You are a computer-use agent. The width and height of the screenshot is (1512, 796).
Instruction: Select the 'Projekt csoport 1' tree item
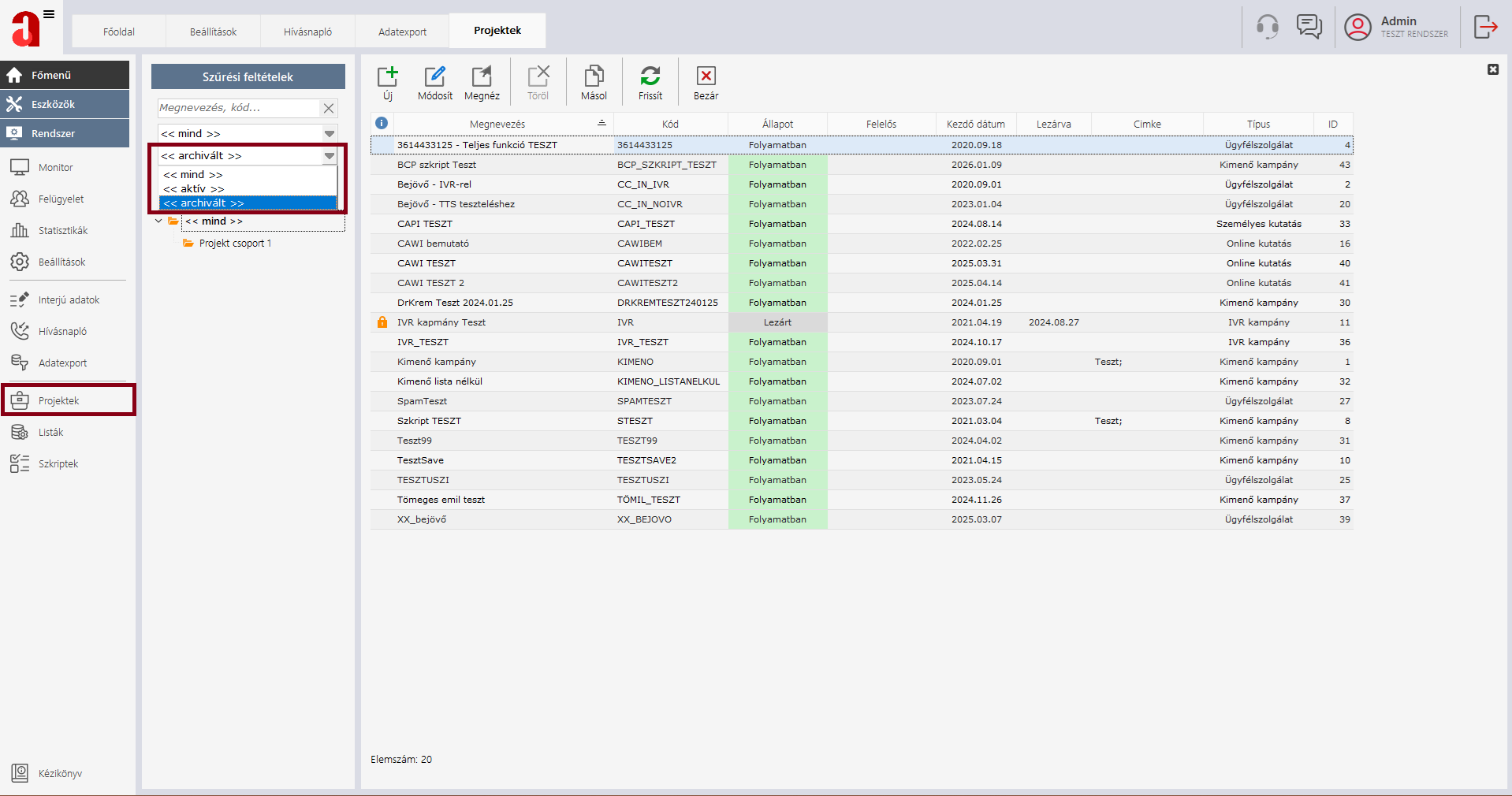(235, 244)
